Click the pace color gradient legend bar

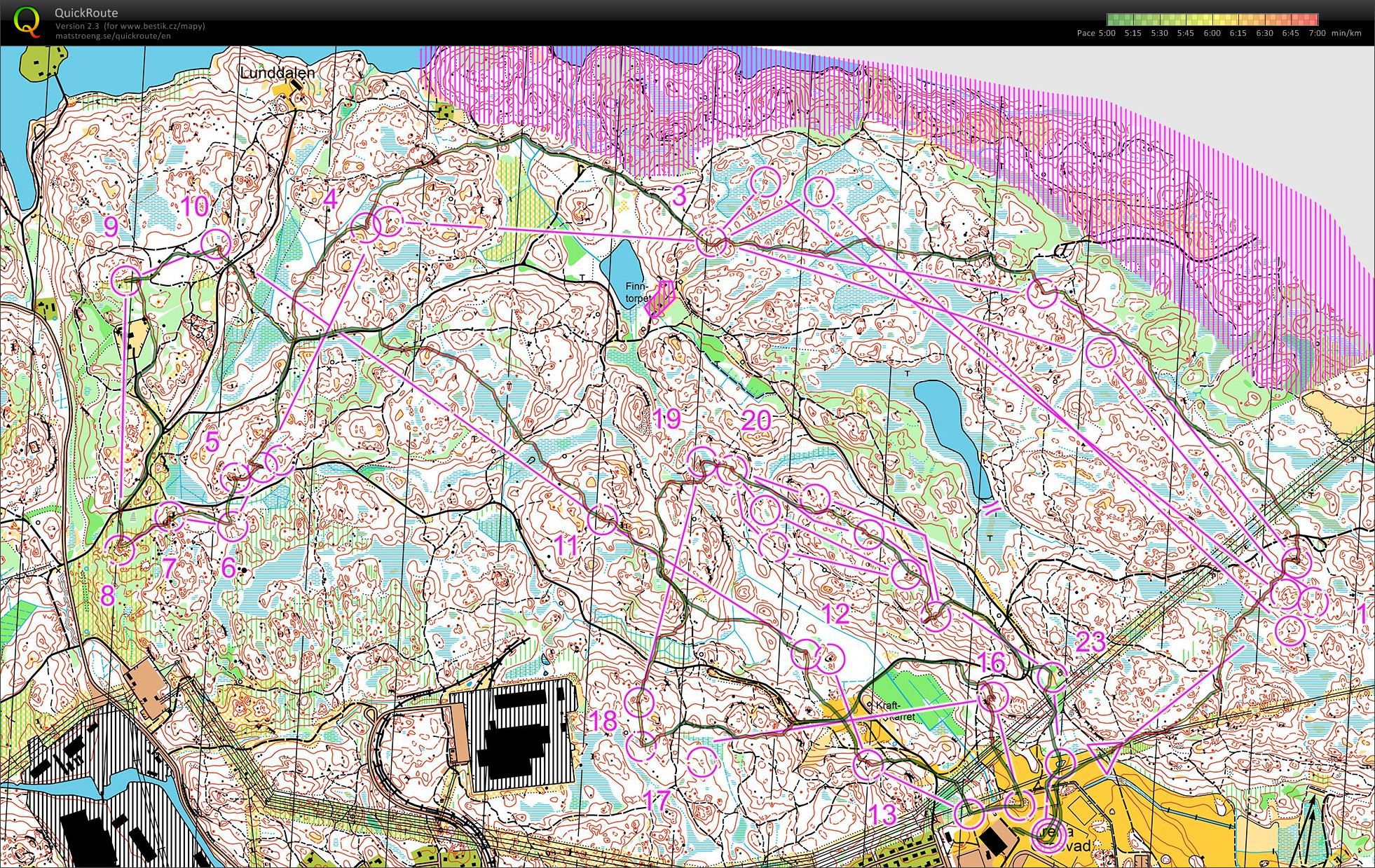(x=1212, y=20)
